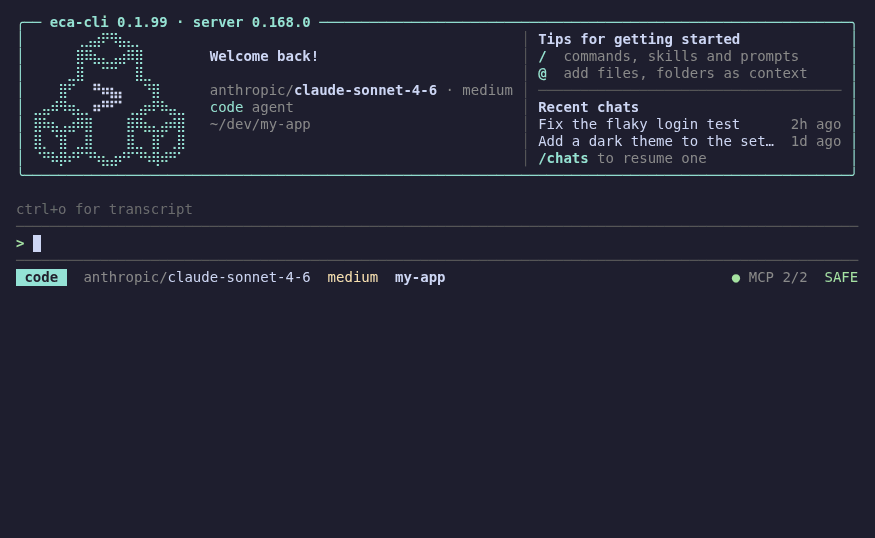This screenshot has height=538, width=875.
Task: Click model line in welcome box
Action: 361,90
